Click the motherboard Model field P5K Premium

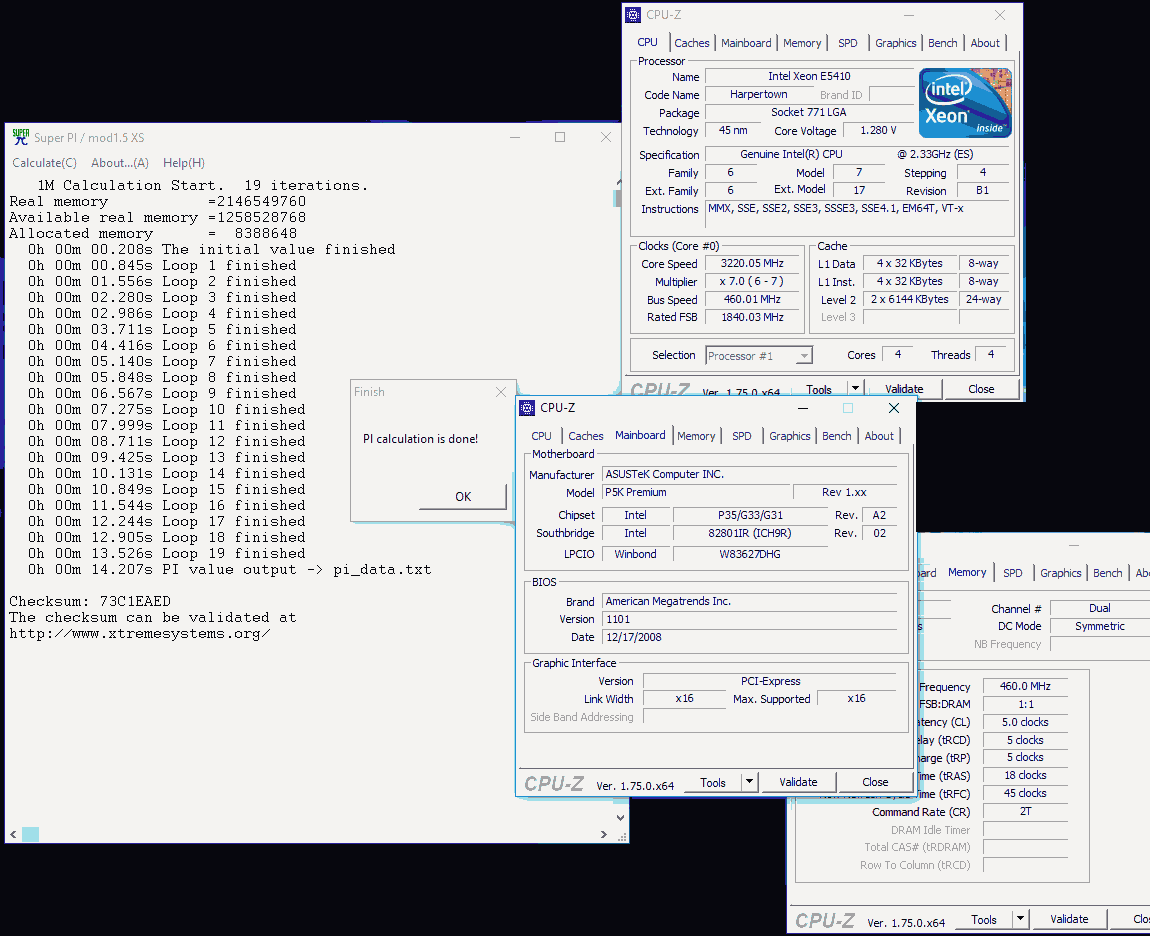(697, 492)
